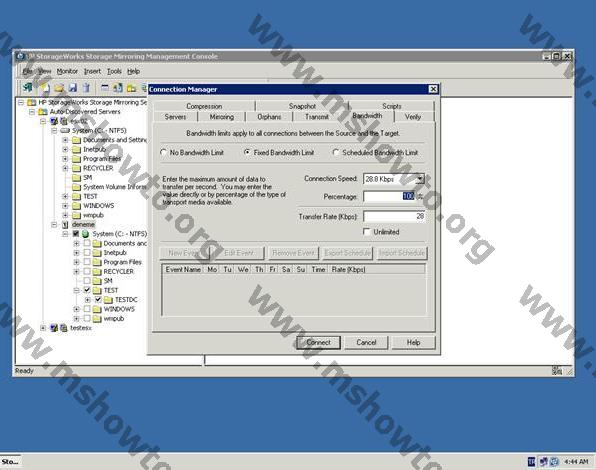This screenshot has height=470, width=596.
Task: Collapse the TEST folder under deneme
Action: tap(76, 290)
